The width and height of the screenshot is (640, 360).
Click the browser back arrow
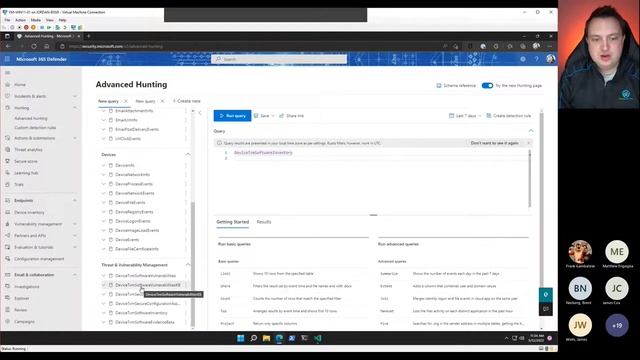(8, 47)
